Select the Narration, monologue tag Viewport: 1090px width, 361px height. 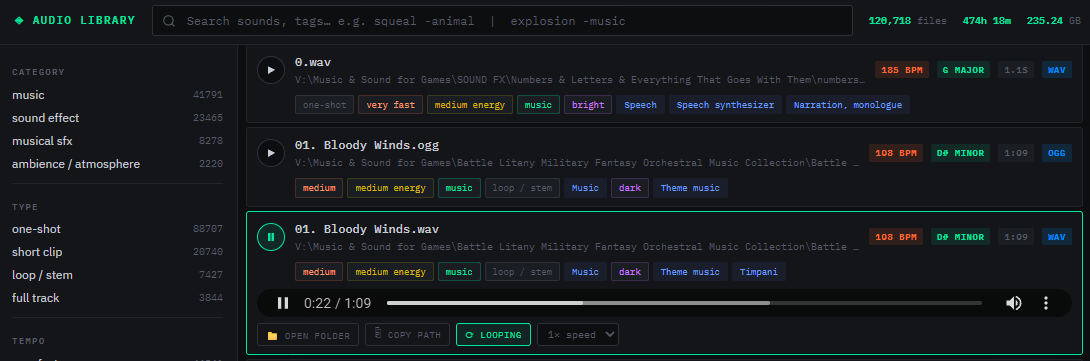pyautogui.click(x=847, y=105)
